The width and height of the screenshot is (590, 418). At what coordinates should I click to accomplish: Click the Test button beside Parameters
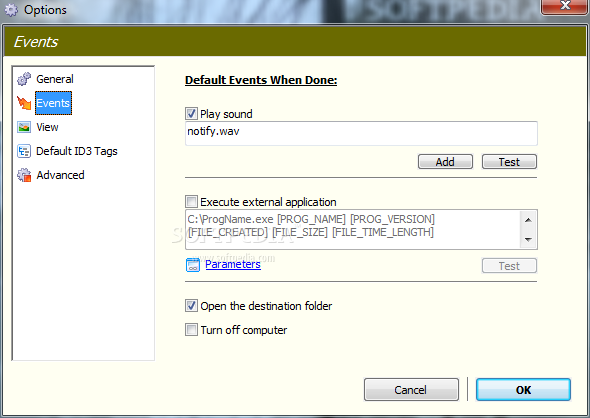509,266
